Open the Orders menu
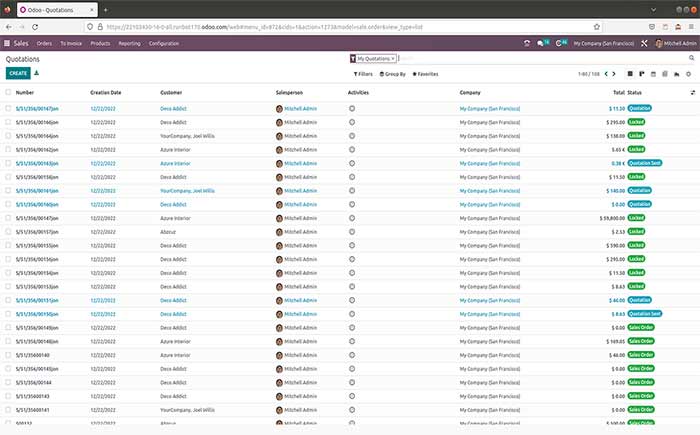The image size is (700, 435). point(44,43)
